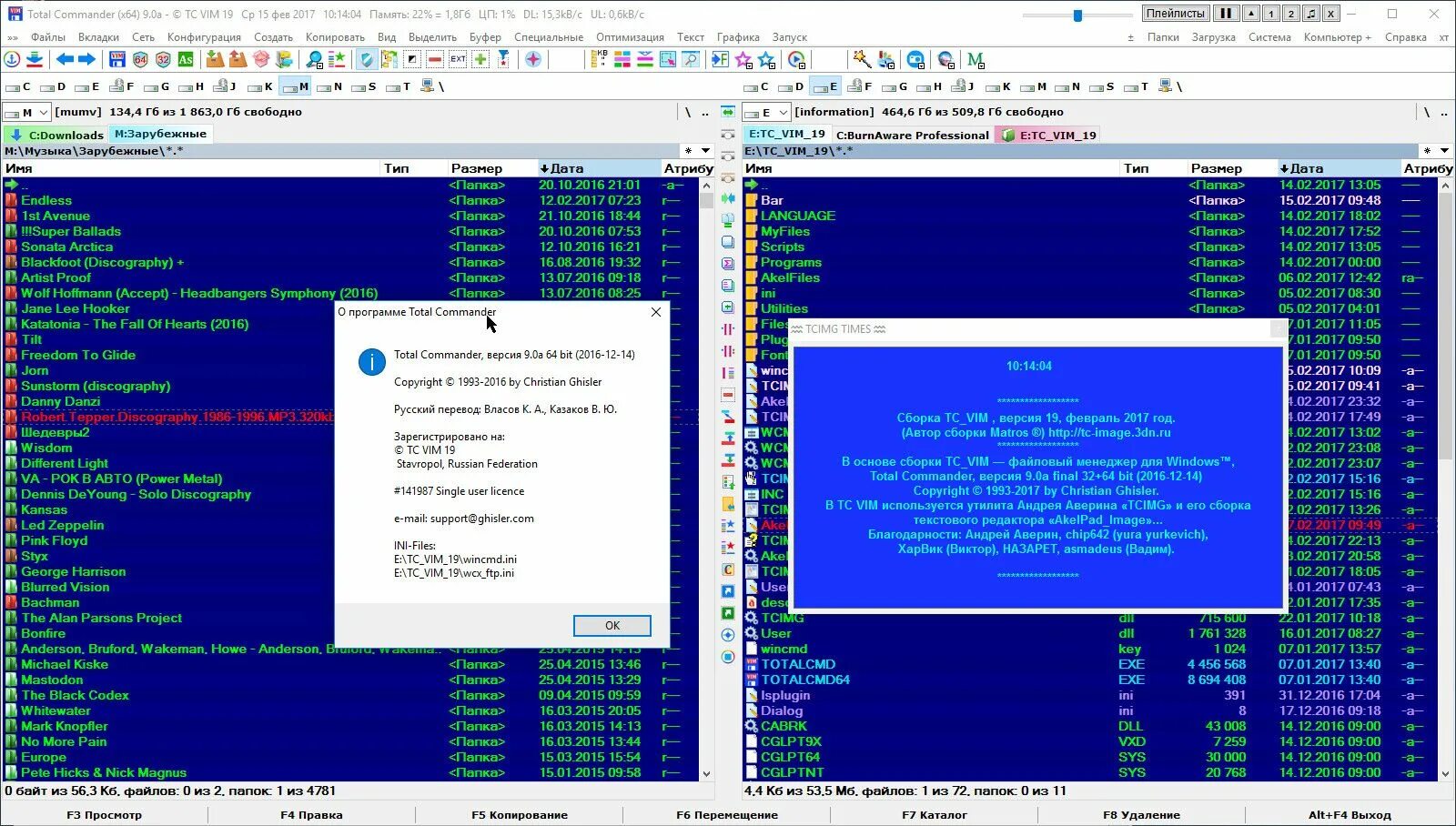
Task: Select drive S in right drive bar
Action: click(x=1101, y=86)
